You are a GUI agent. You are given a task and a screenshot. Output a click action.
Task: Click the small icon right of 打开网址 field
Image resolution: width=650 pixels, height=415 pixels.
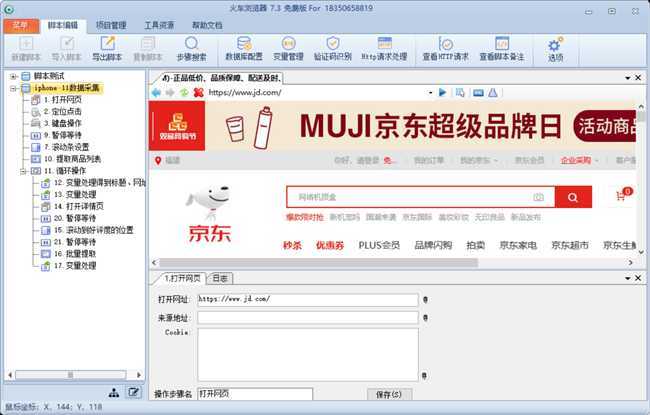point(425,299)
